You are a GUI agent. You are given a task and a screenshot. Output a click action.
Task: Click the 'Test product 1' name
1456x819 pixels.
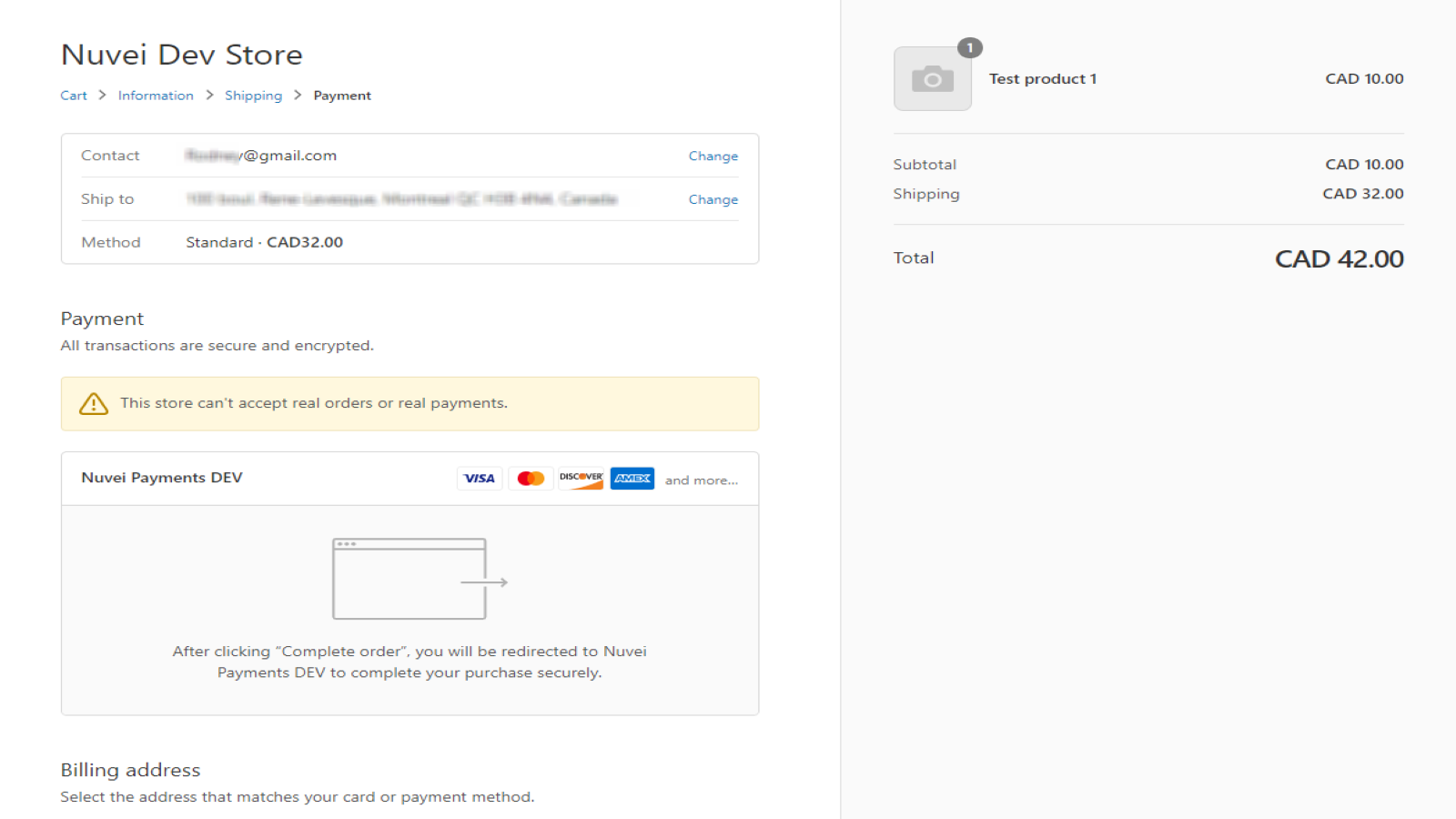click(x=1043, y=79)
